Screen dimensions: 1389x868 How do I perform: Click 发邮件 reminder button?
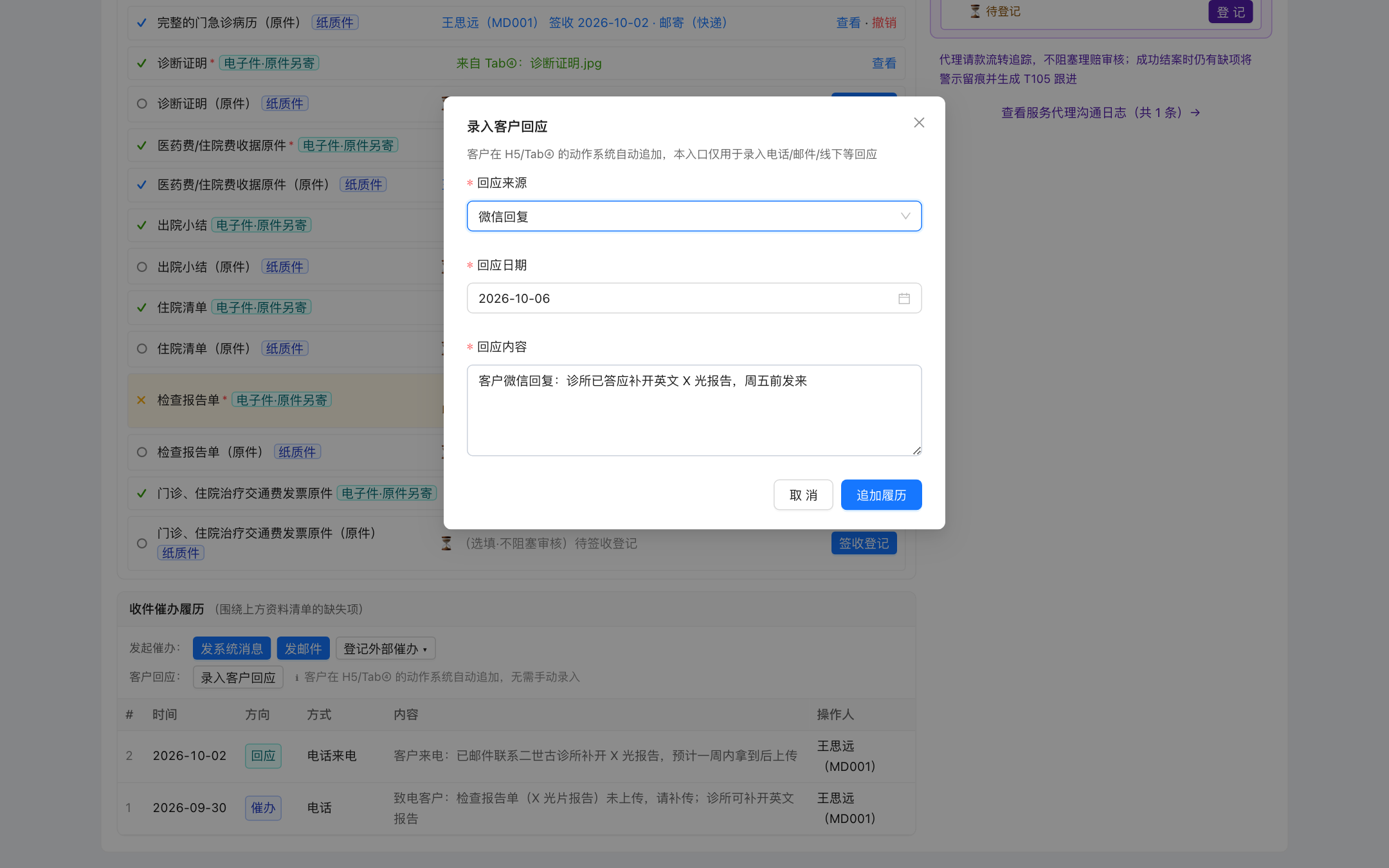coord(303,648)
